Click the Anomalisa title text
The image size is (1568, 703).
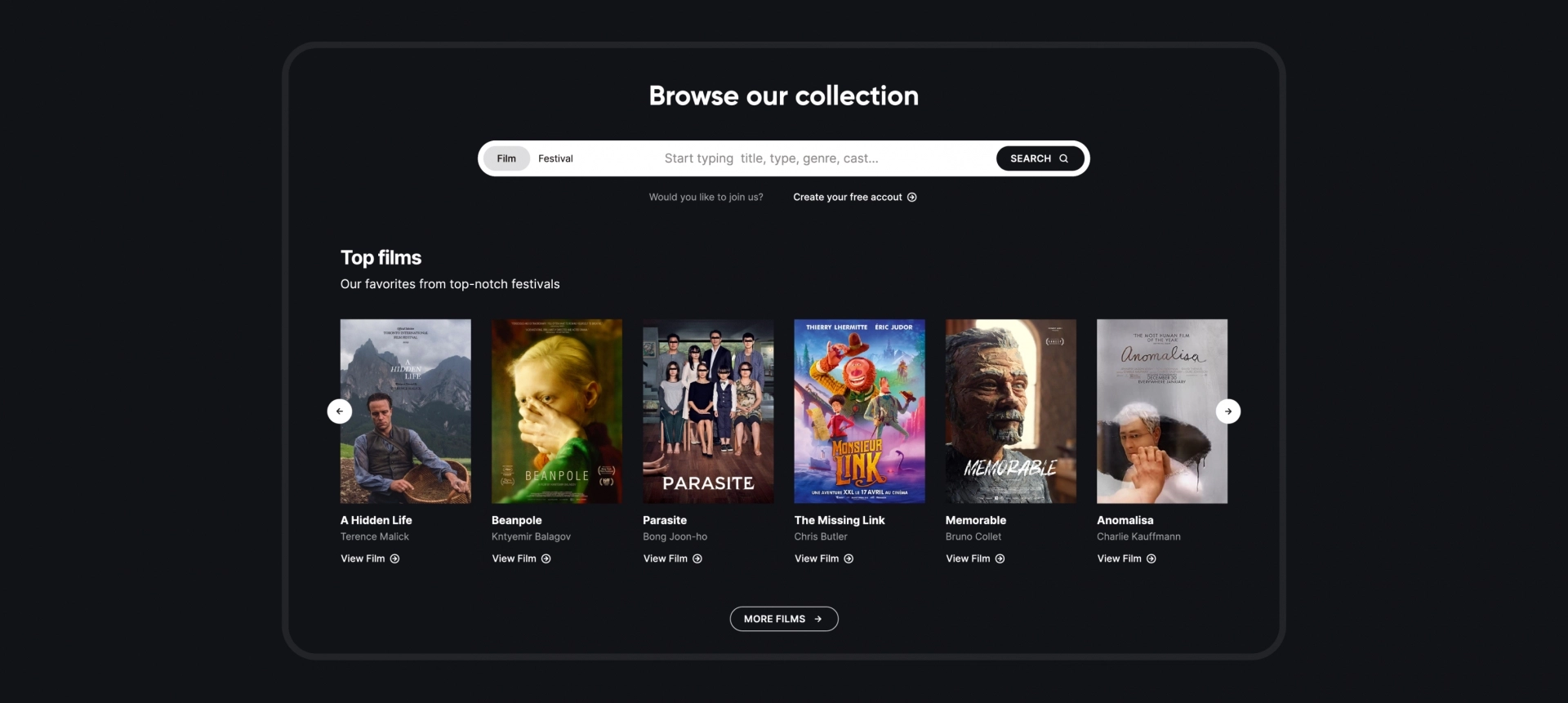pos(1125,520)
